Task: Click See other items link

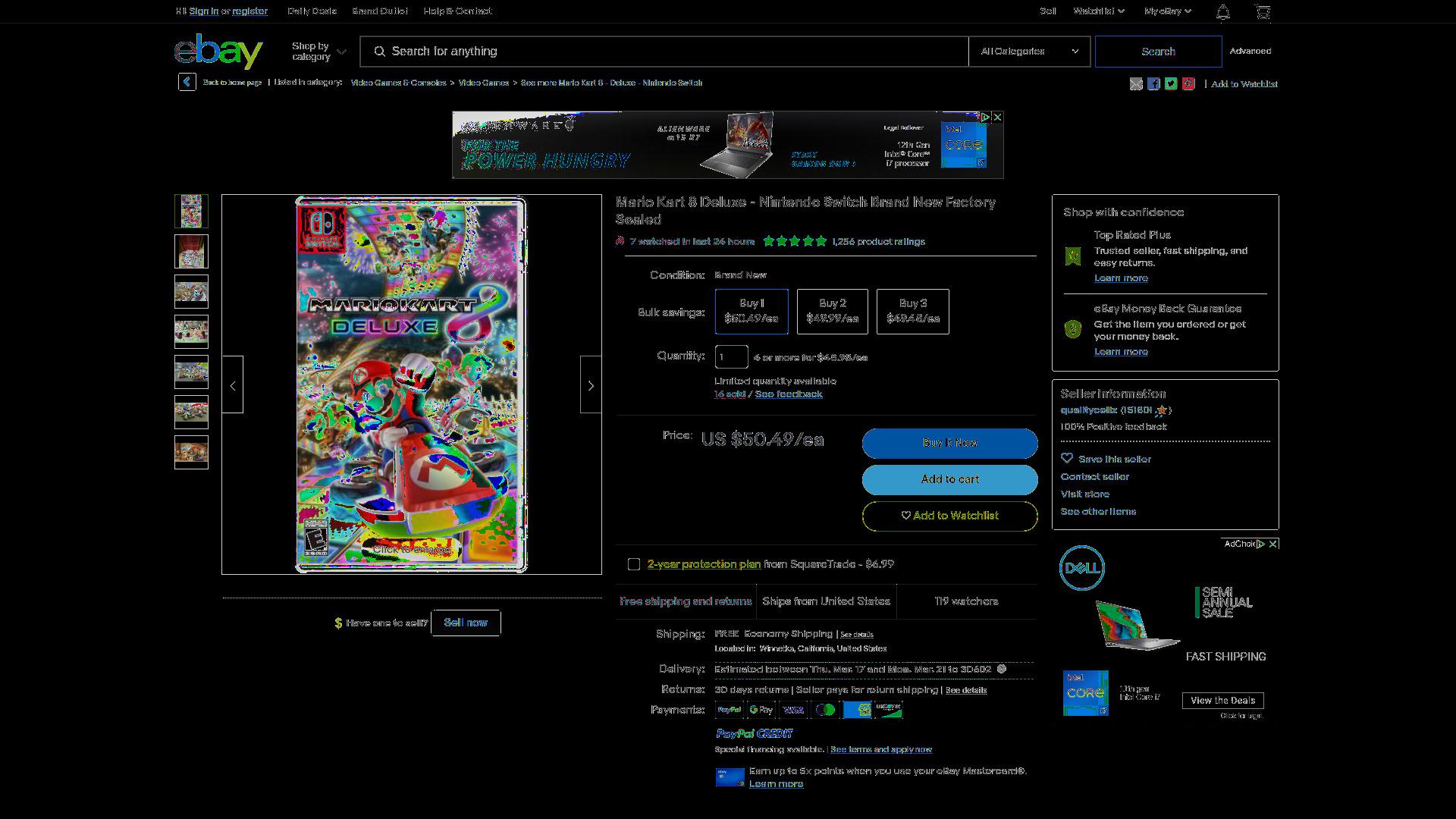Action: pyautogui.click(x=1098, y=511)
